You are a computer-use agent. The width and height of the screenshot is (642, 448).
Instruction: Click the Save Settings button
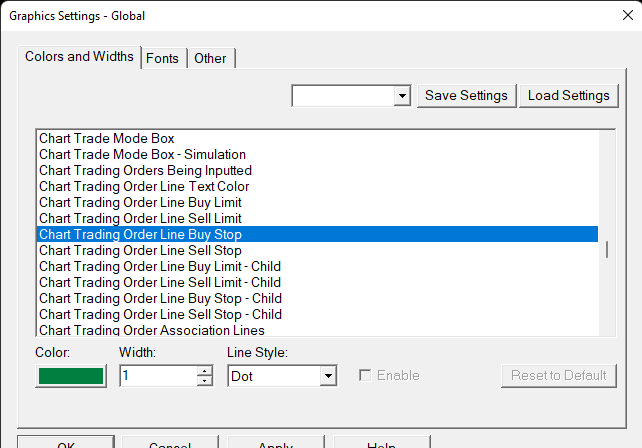(x=467, y=96)
